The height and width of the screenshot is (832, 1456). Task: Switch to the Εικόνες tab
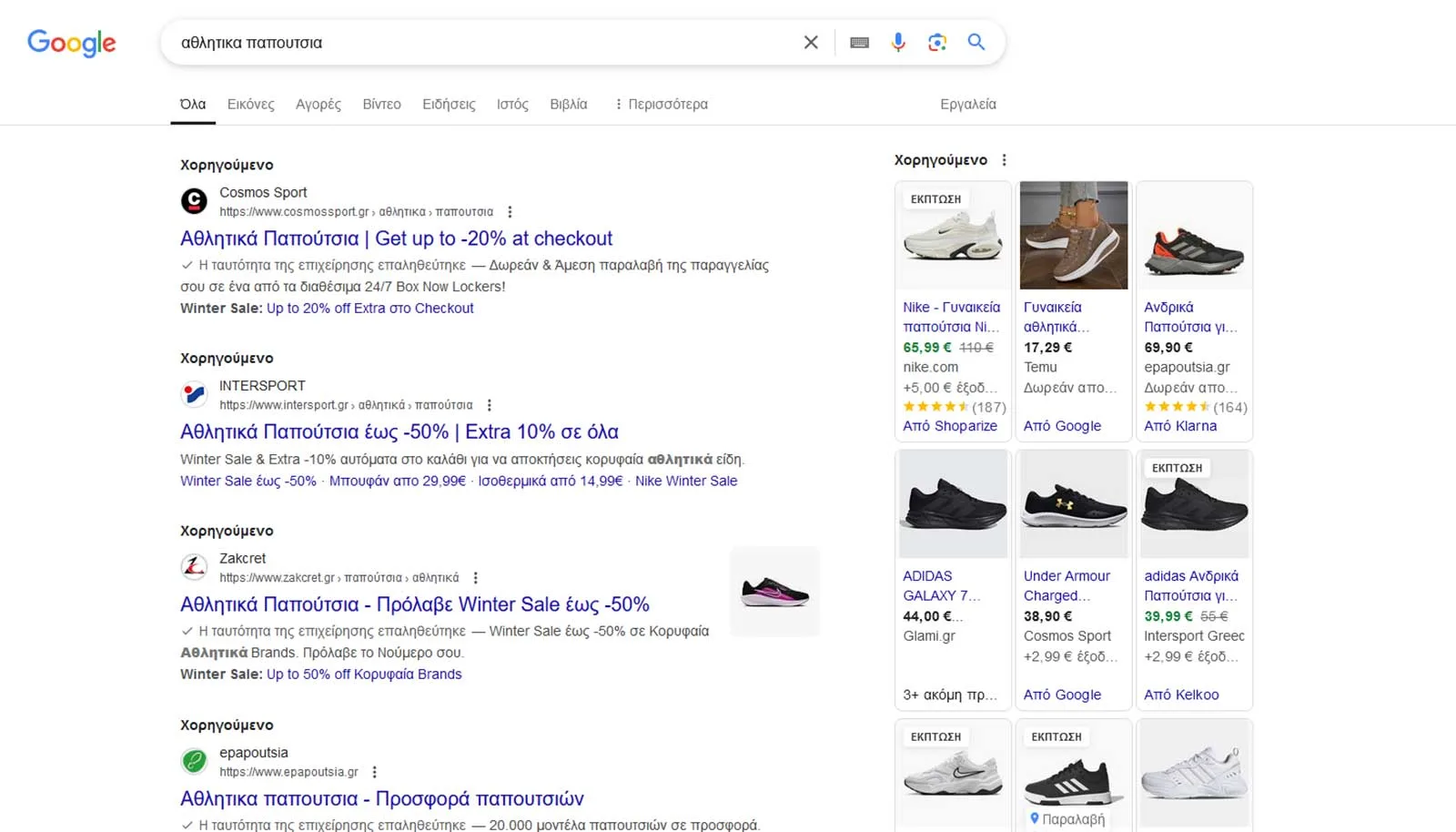(x=250, y=105)
